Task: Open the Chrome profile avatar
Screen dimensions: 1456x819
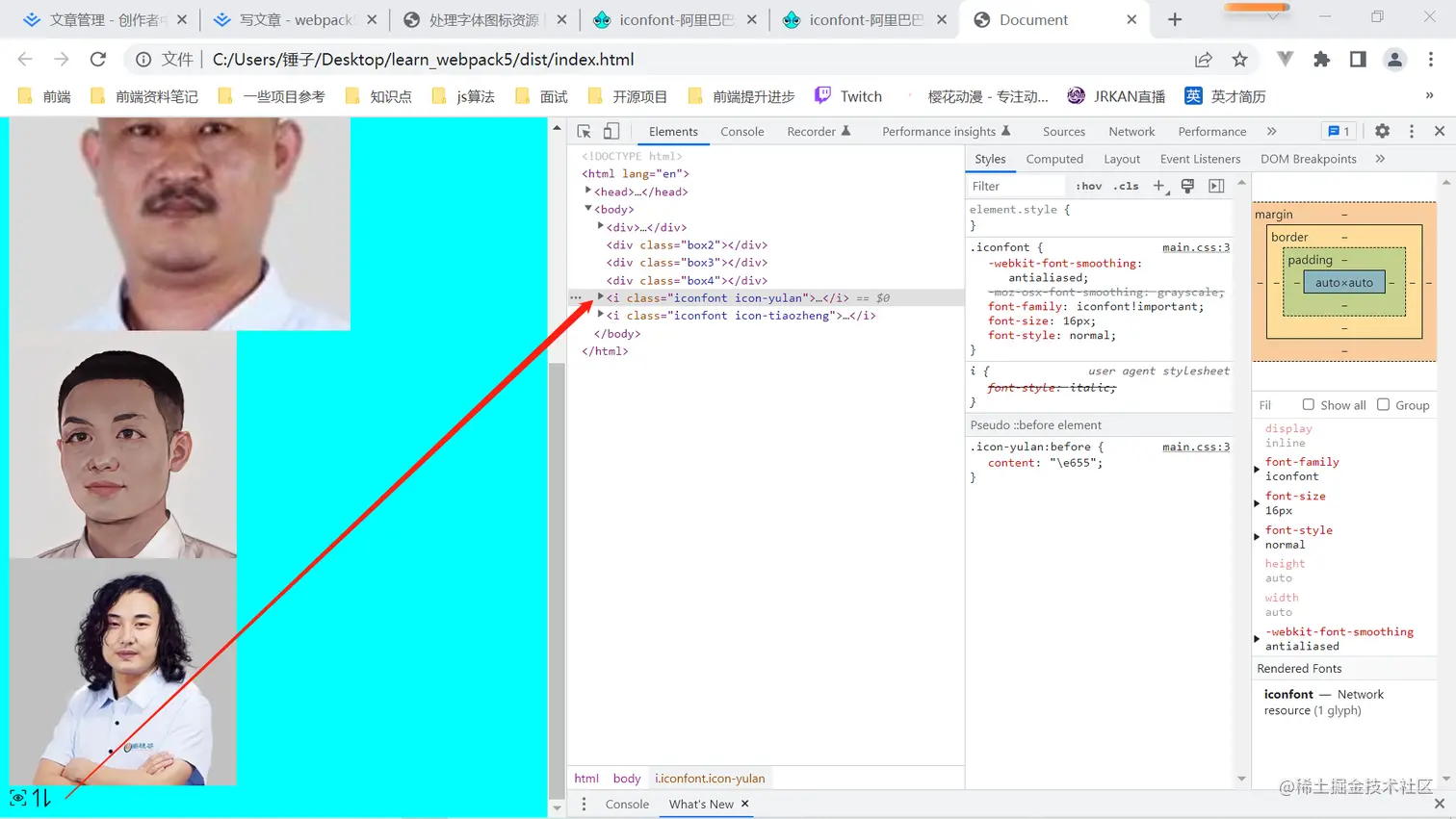Action: [x=1394, y=60]
